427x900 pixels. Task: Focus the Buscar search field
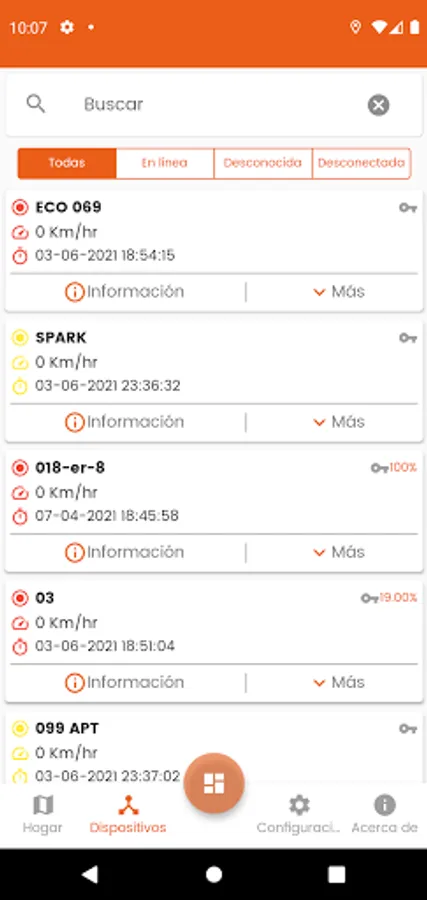tap(214, 104)
